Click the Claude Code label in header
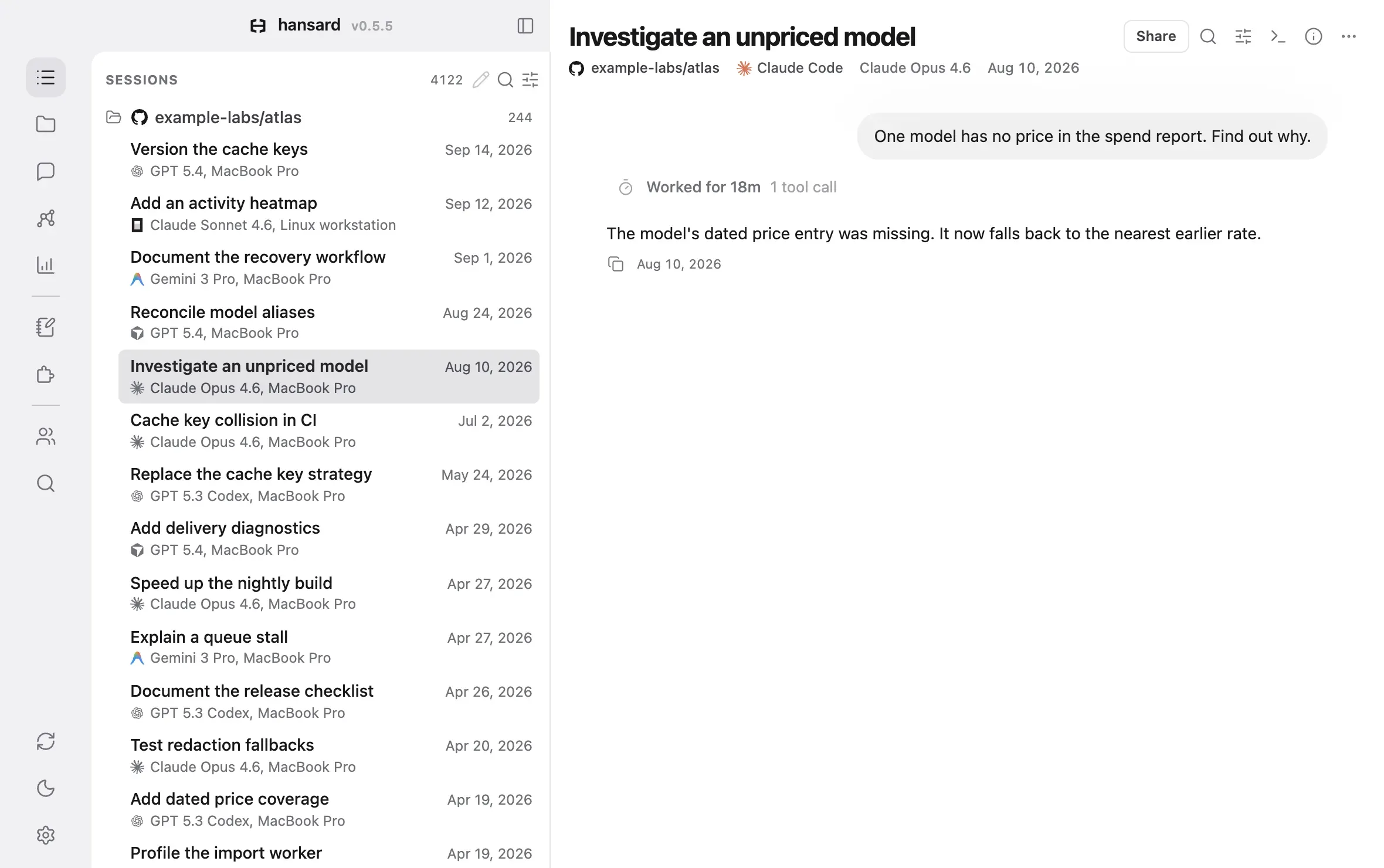The image size is (1384, 868). 790,68
